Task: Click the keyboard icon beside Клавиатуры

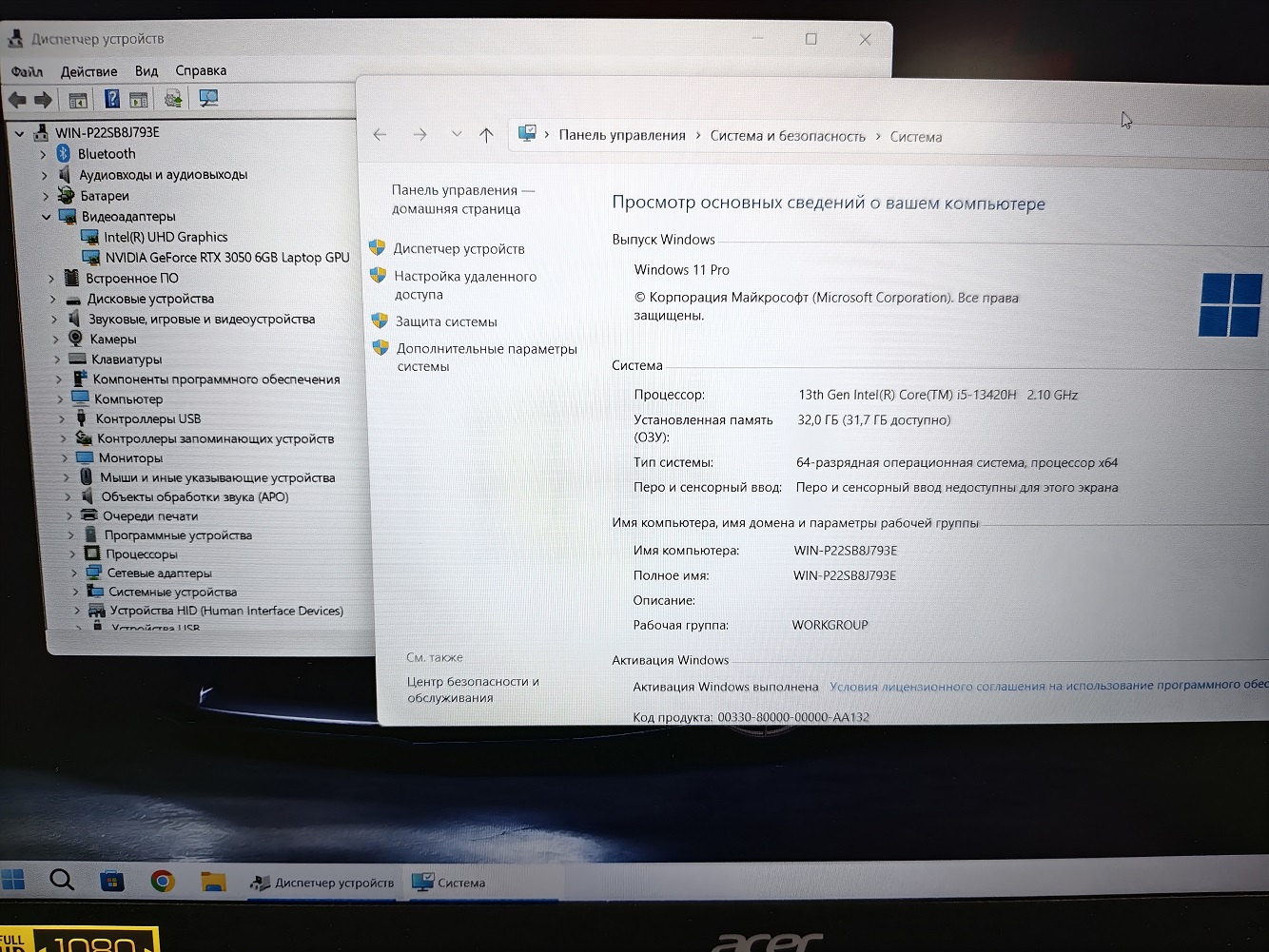Action: click(77, 359)
